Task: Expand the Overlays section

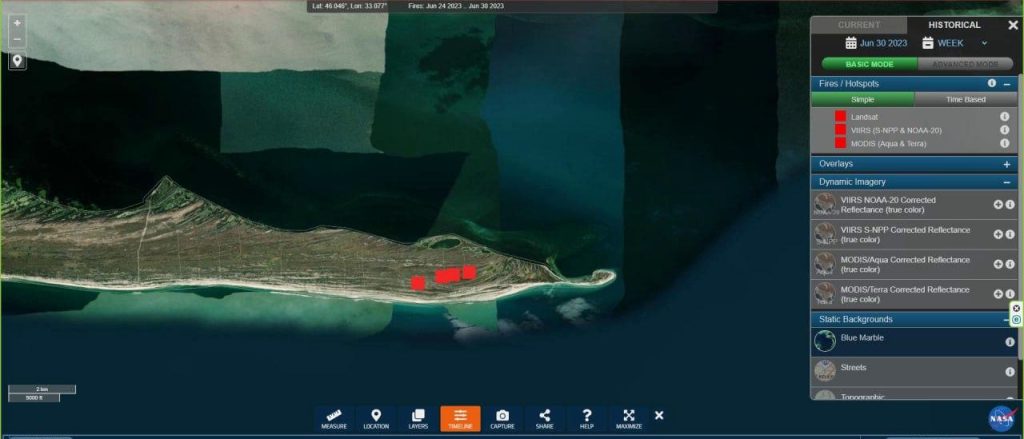Action: [1006, 163]
